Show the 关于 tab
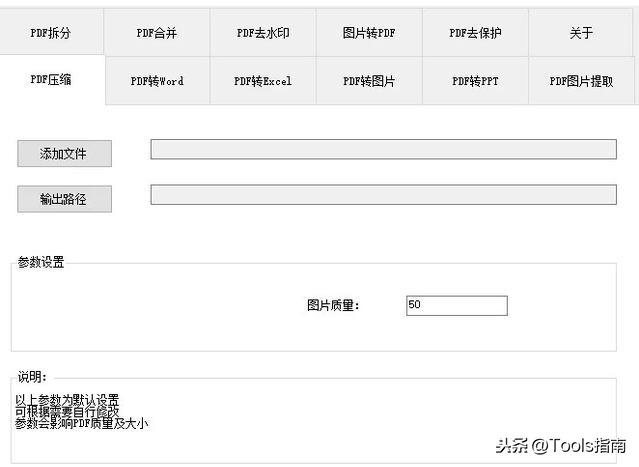This screenshot has height=467, width=639. [x=581, y=33]
